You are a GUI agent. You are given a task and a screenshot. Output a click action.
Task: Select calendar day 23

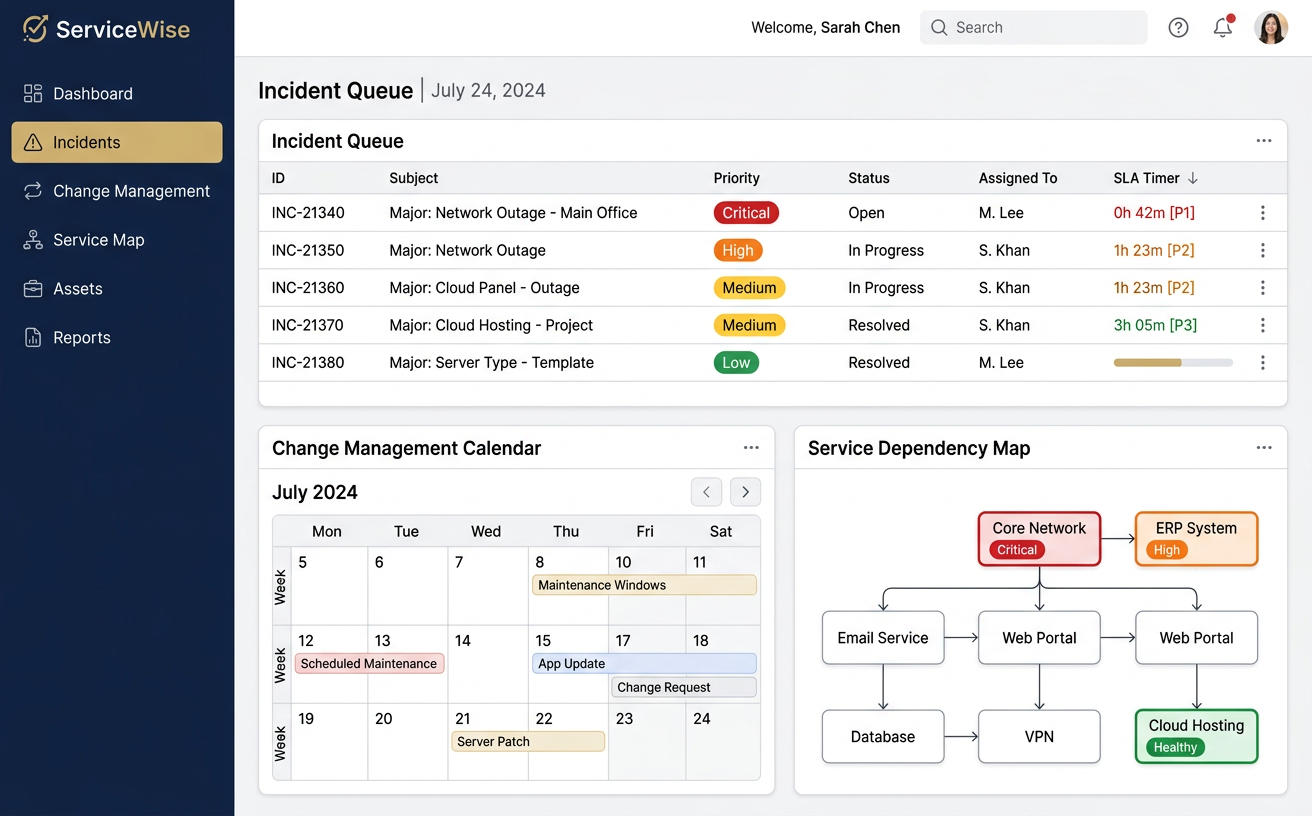[x=647, y=742]
